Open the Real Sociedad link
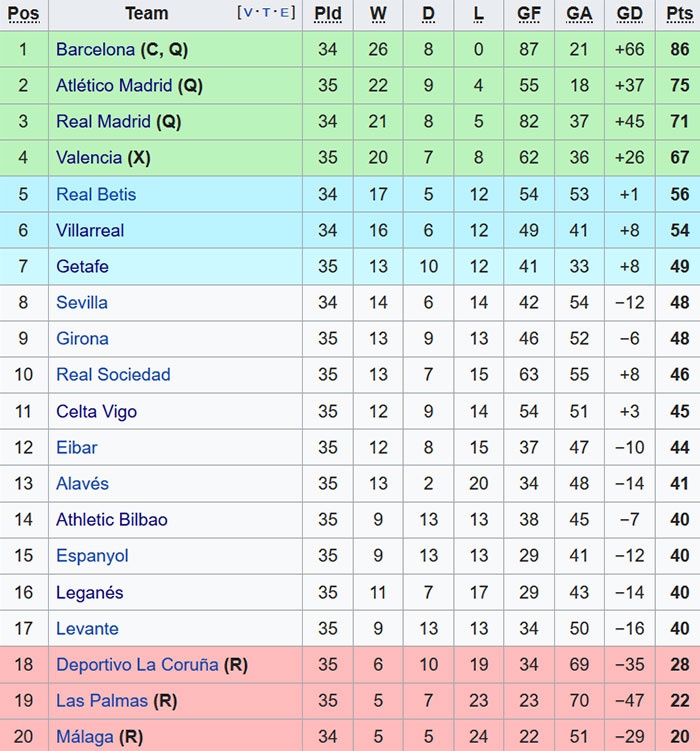This screenshot has width=700, height=751. click(x=113, y=374)
